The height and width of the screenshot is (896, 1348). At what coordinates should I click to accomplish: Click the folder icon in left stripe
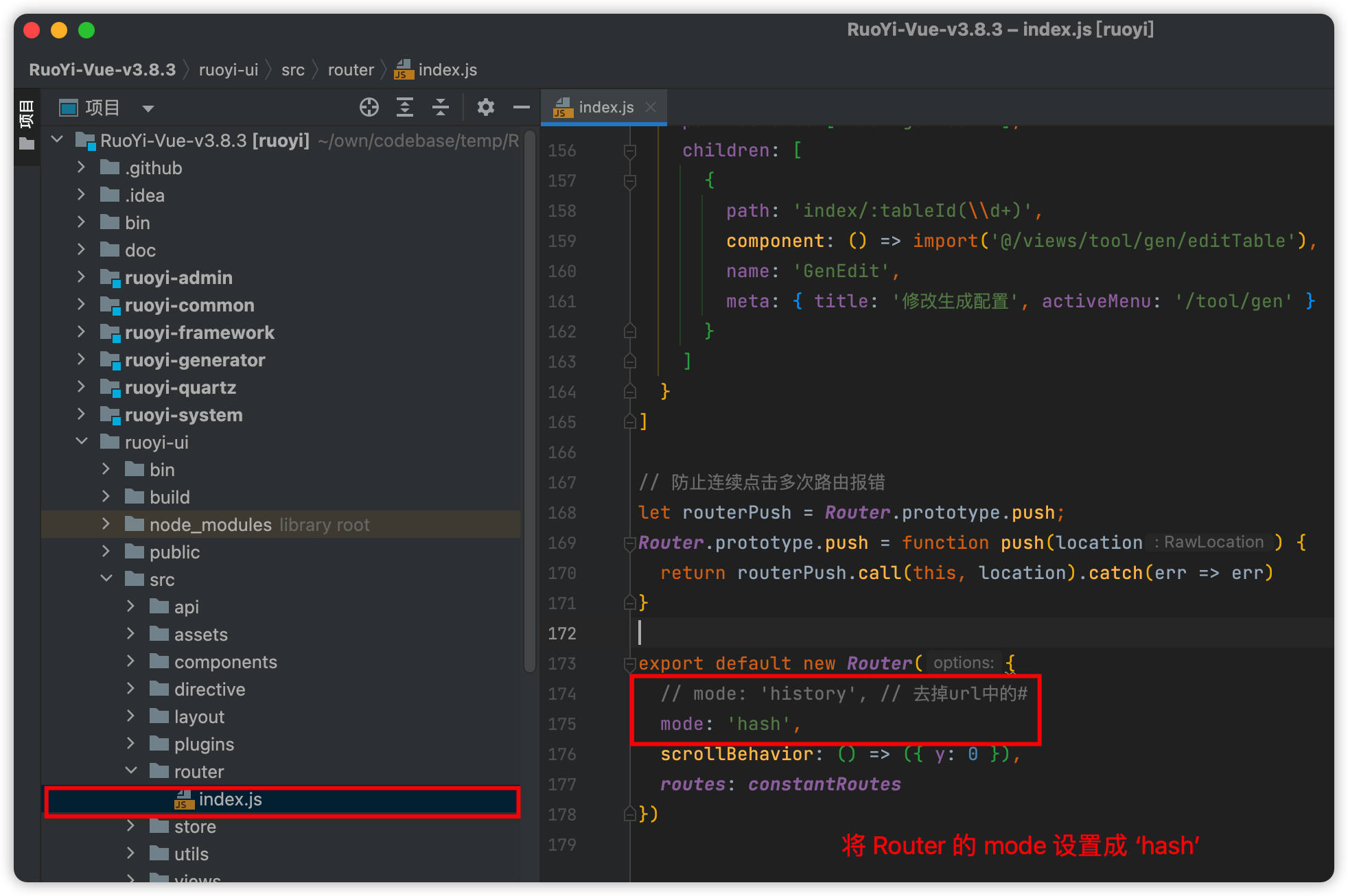point(27,144)
